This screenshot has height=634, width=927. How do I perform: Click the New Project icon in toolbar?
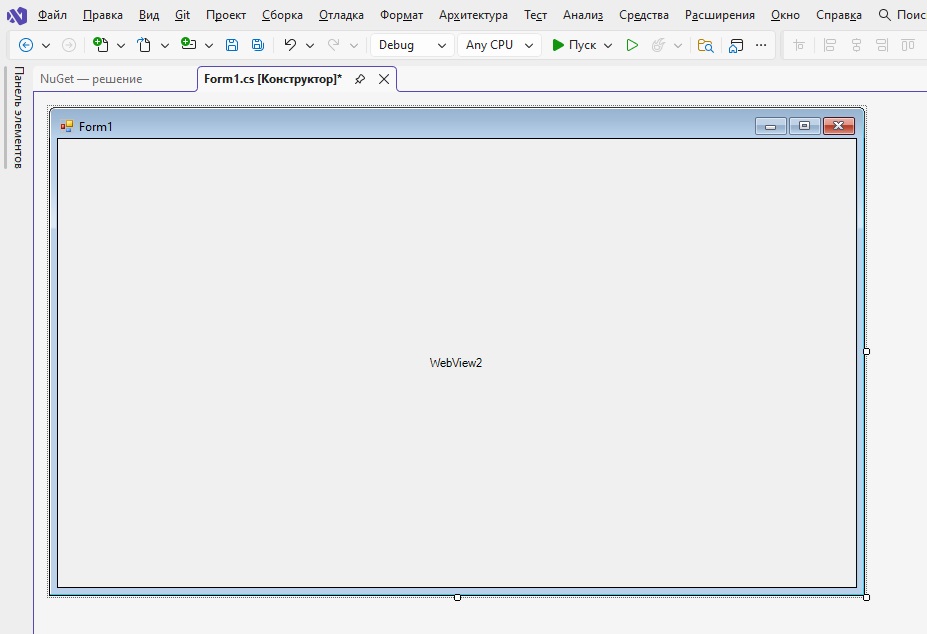(100, 45)
